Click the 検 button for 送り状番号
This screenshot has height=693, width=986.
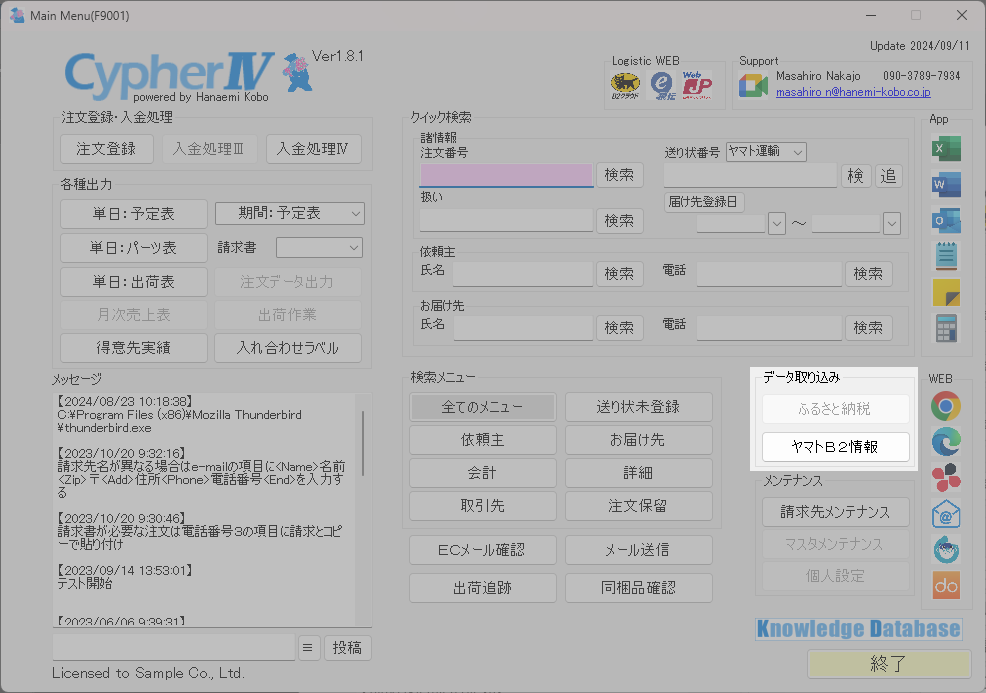click(x=856, y=175)
